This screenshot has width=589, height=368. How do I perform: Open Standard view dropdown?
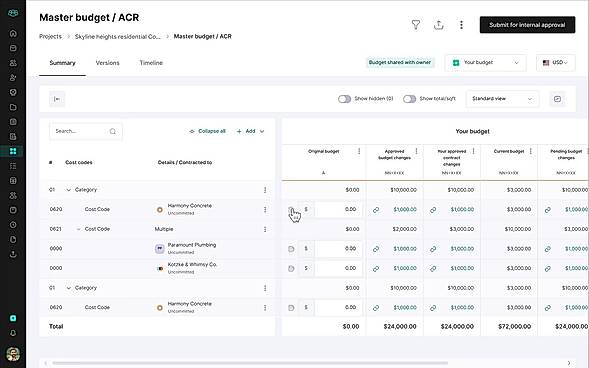pos(502,99)
